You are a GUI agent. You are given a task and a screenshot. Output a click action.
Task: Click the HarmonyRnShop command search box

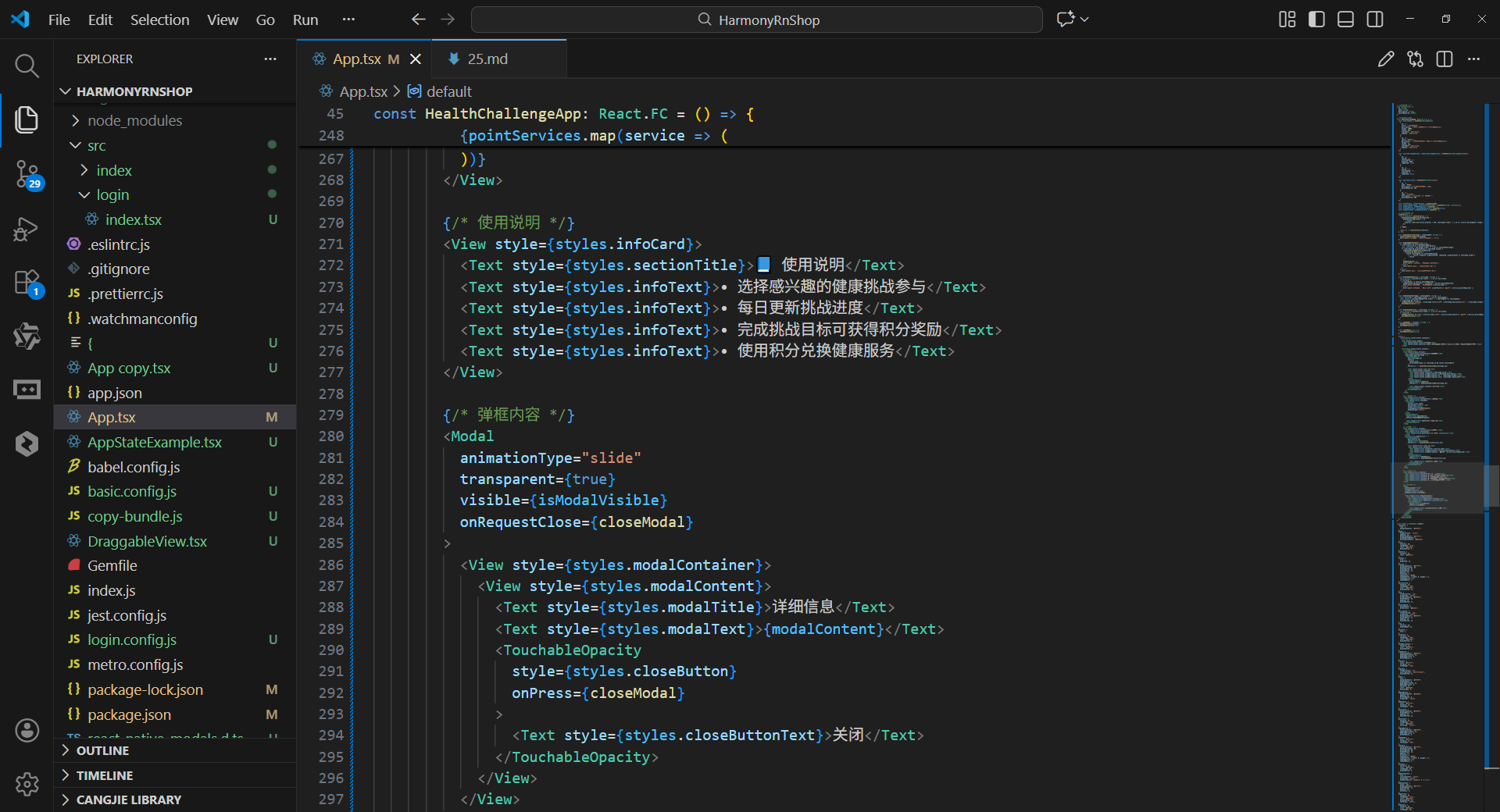(756, 20)
